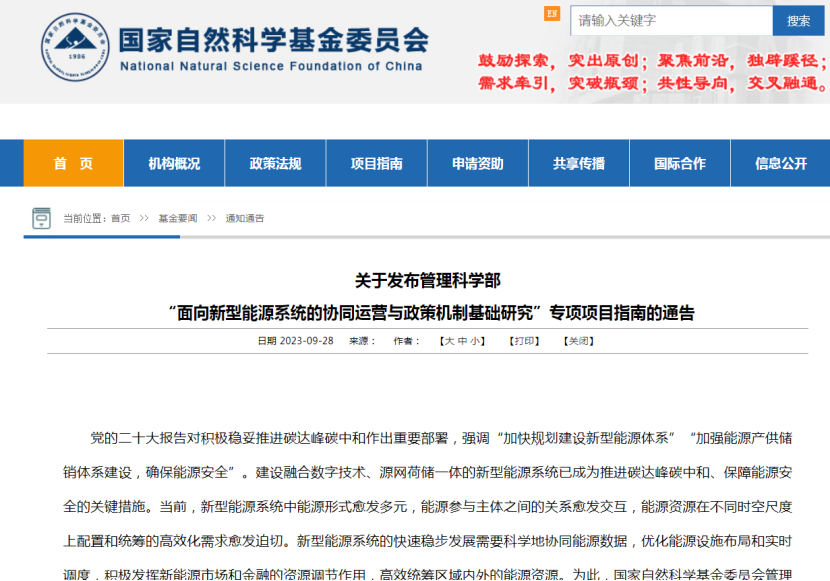Screen dimensions: 830x581
Task: Open the 首页 home tab
Action: 73,163
